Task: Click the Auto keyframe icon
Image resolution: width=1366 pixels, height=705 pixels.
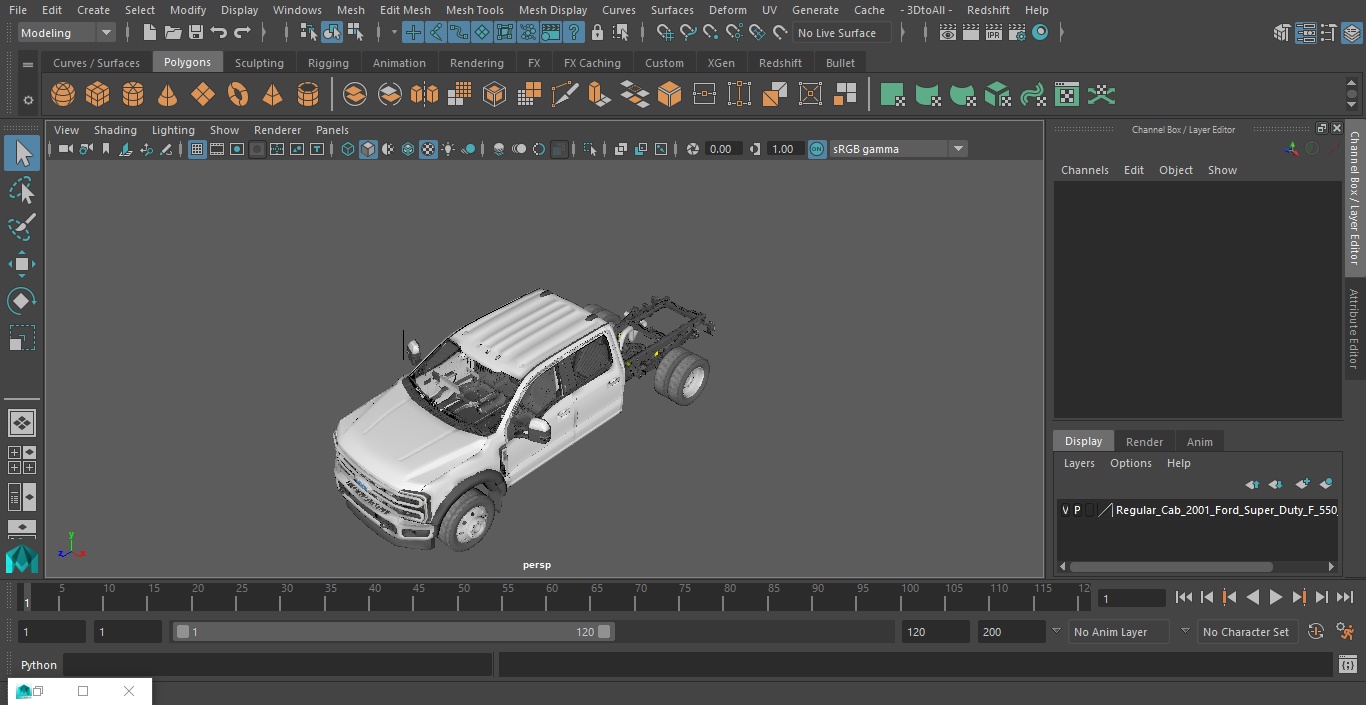Action: click(1316, 632)
